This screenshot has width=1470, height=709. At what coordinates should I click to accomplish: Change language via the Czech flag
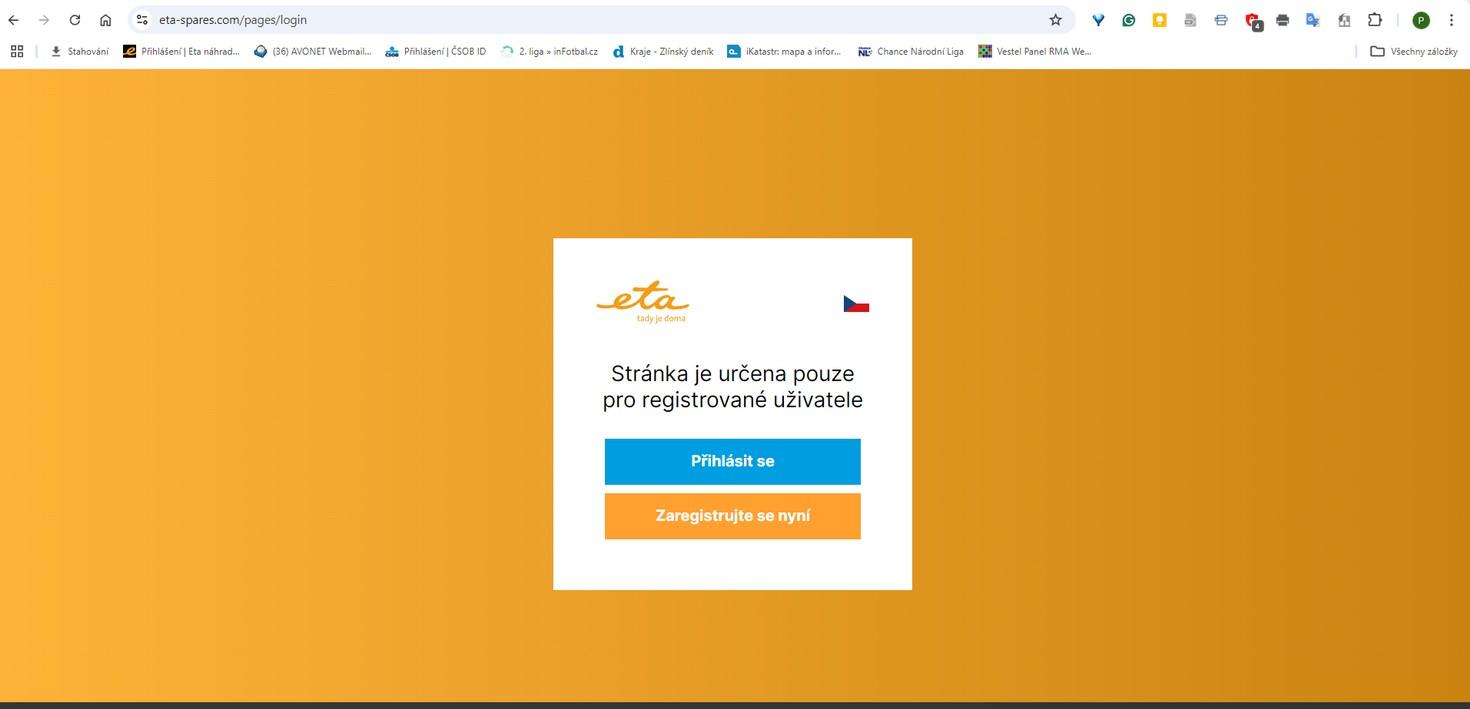point(856,303)
